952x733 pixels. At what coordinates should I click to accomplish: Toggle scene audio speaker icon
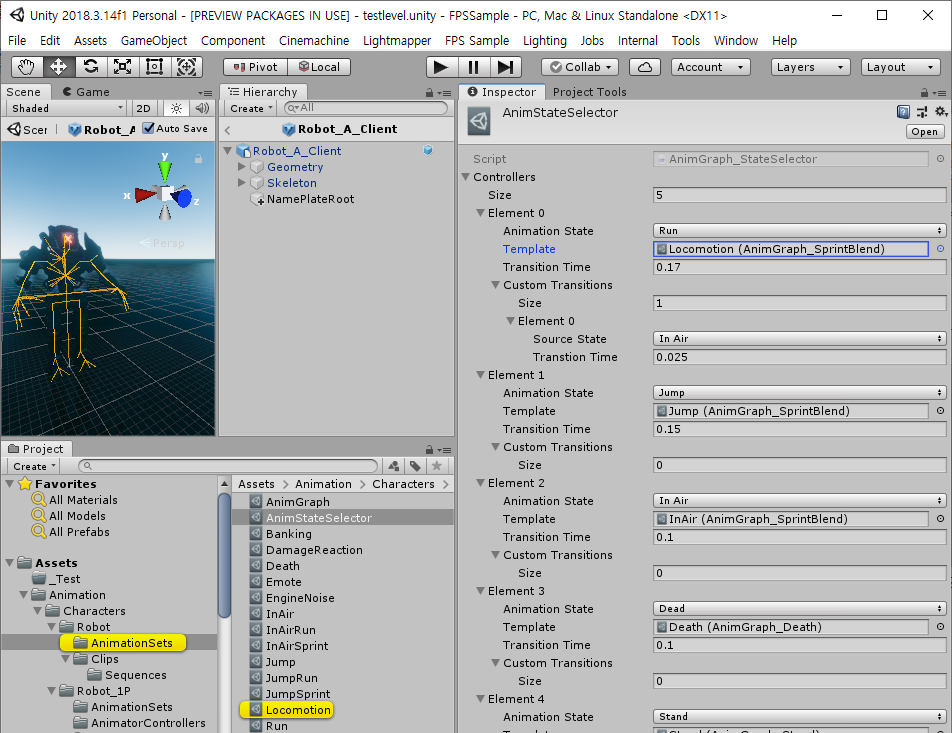coord(202,108)
